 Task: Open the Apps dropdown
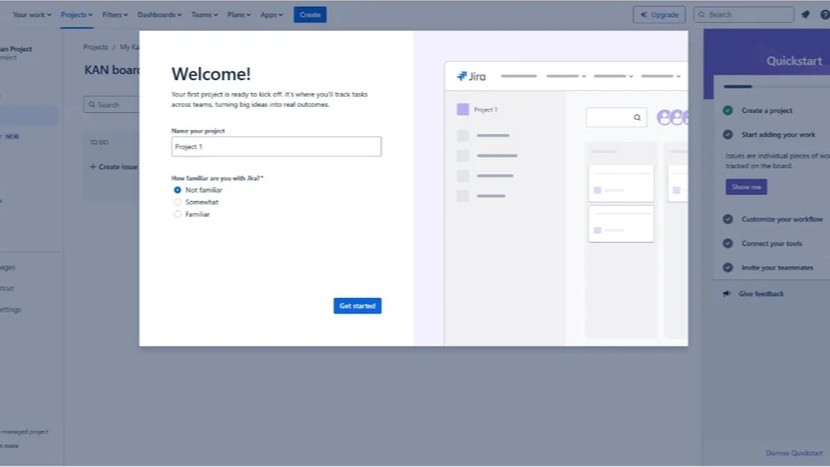pyautogui.click(x=272, y=15)
